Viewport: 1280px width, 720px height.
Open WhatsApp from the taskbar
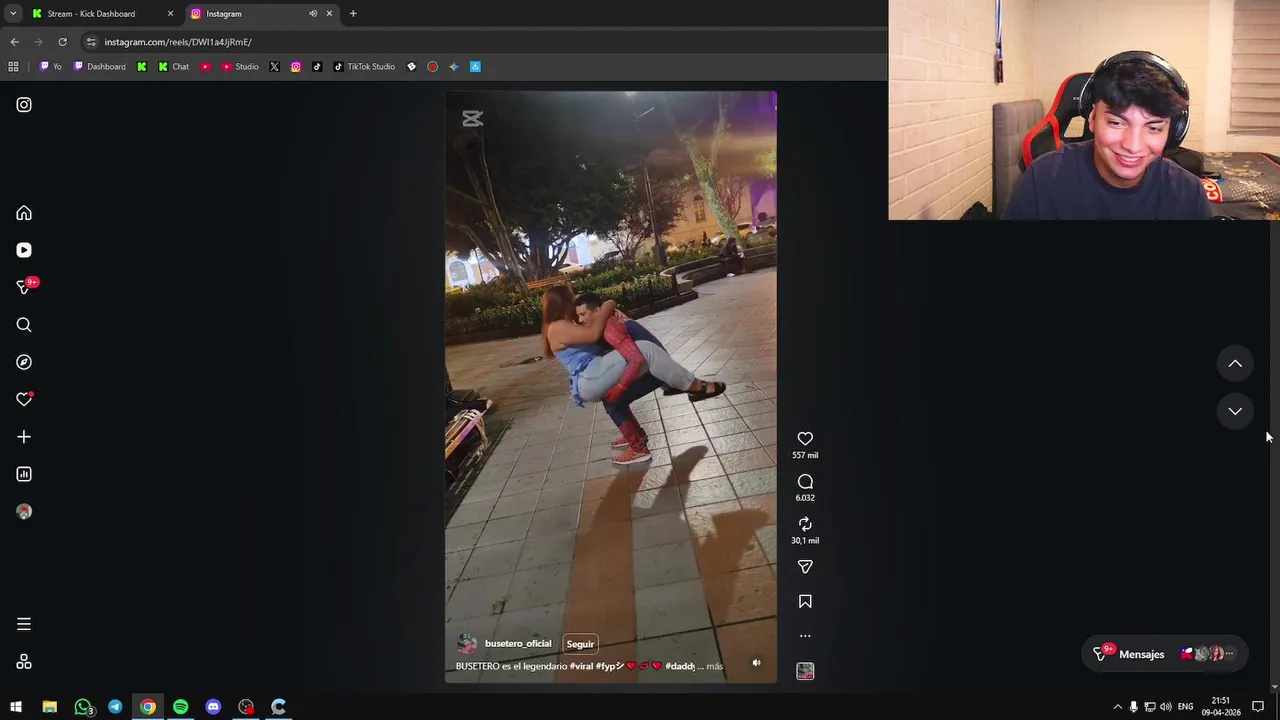(x=83, y=707)
